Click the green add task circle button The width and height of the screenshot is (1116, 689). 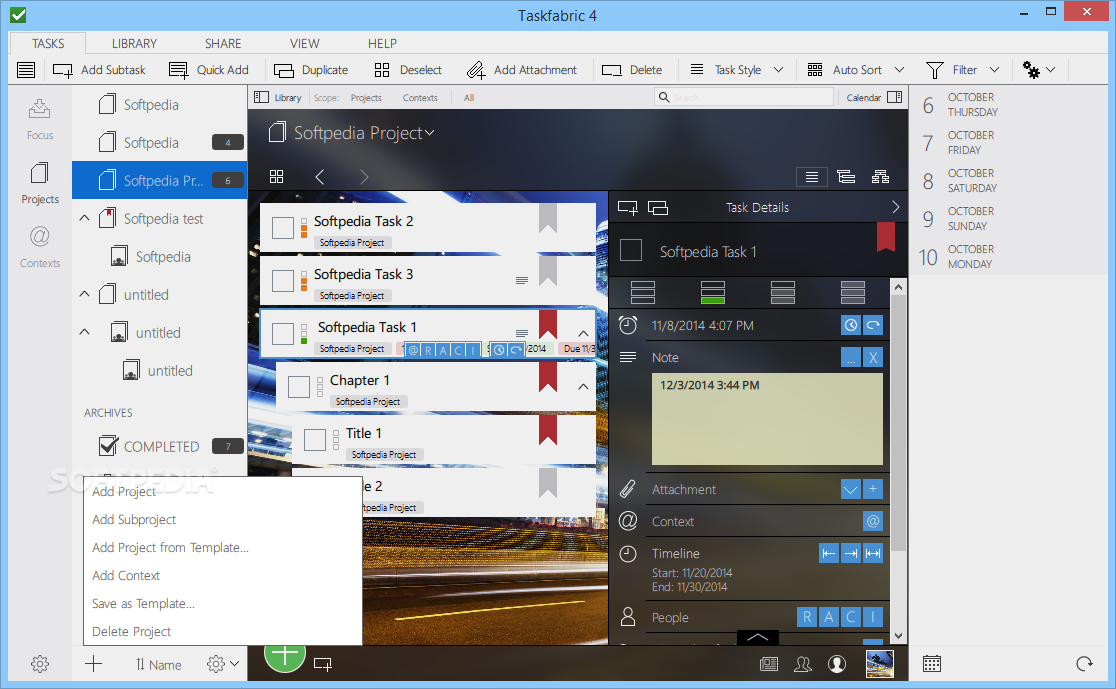pos(285,655)
